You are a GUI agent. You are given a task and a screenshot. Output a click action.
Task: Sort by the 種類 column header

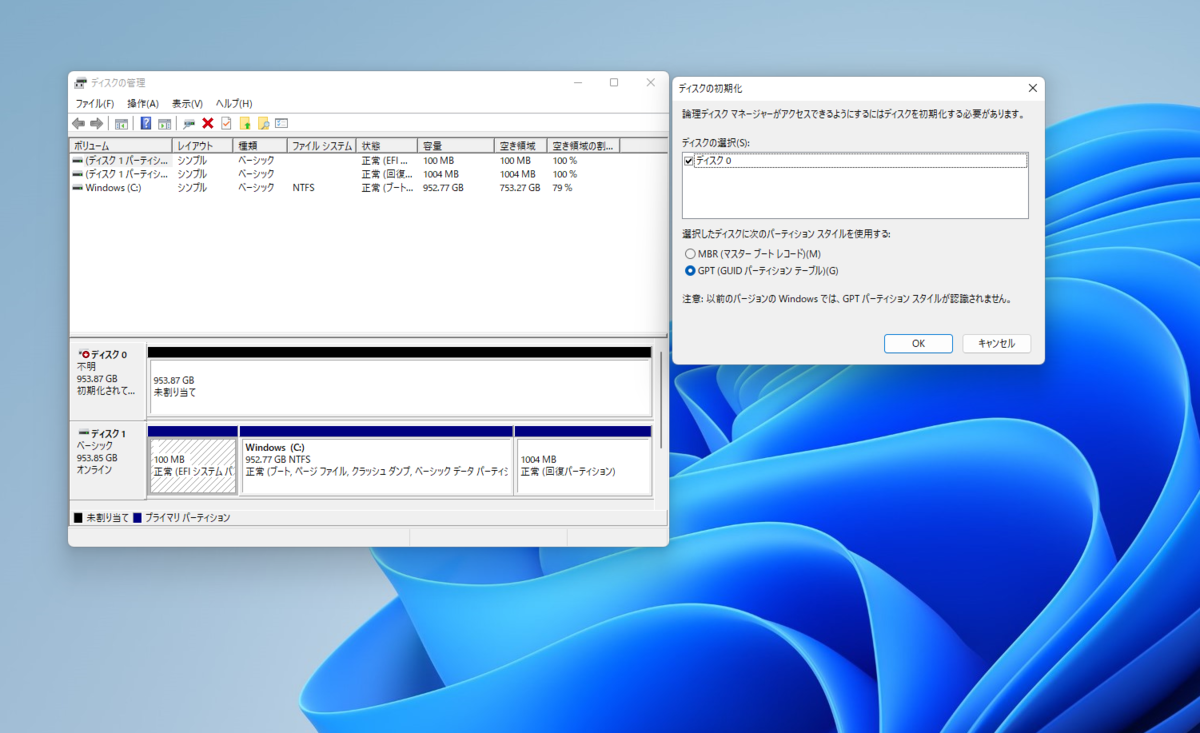260,146
